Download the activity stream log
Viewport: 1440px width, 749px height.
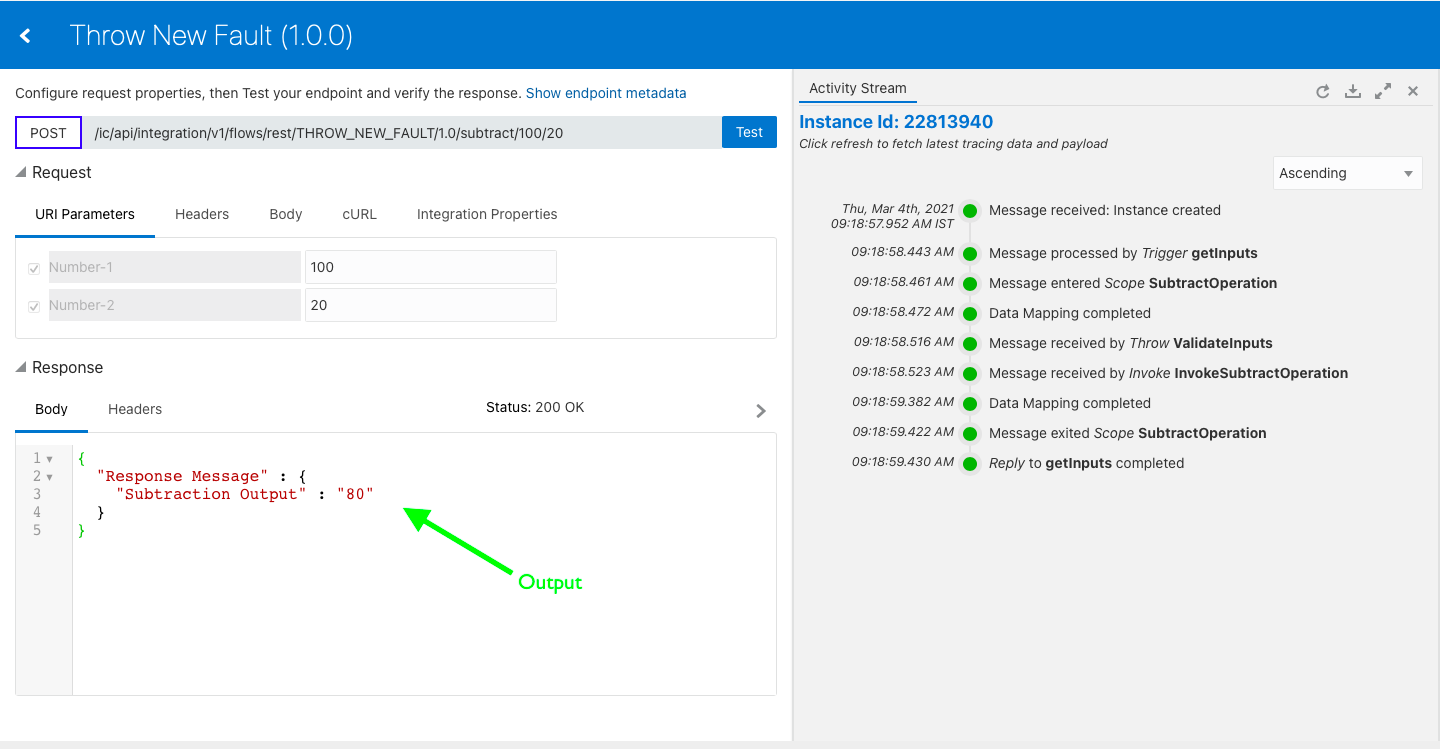click(1352, 91)
